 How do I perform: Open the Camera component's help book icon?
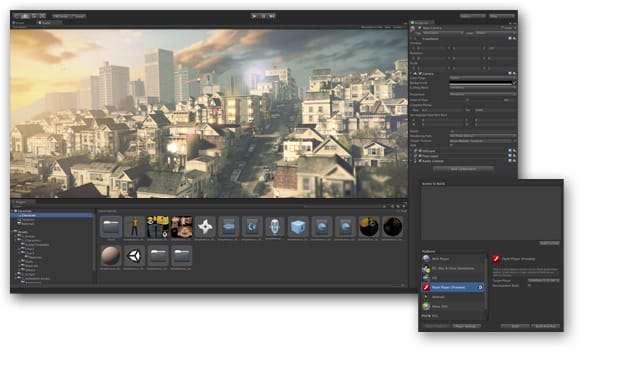pyautogui.click(x=510, y=74)
